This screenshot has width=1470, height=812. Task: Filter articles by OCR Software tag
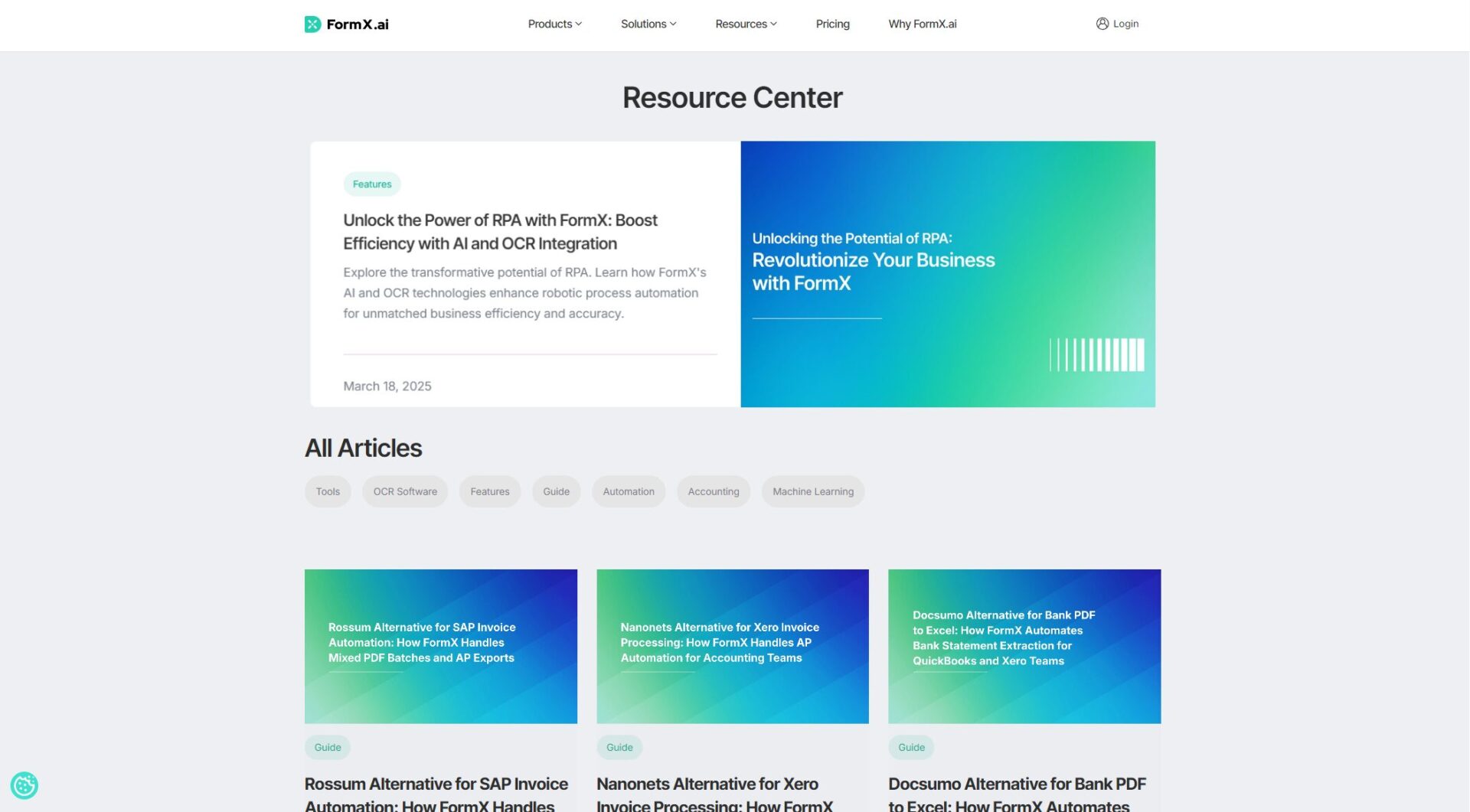[x=405, y=491]
